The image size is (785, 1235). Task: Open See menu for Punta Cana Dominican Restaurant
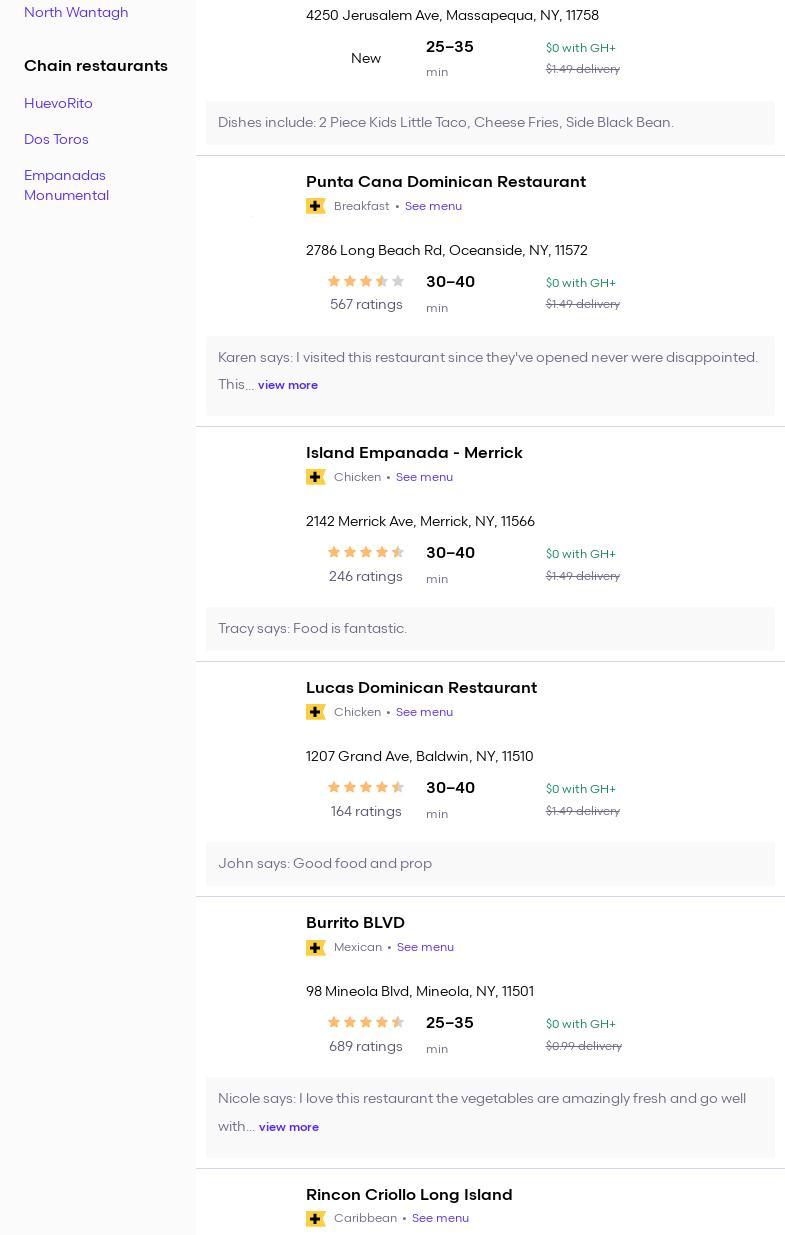click(x=433, y=206)
